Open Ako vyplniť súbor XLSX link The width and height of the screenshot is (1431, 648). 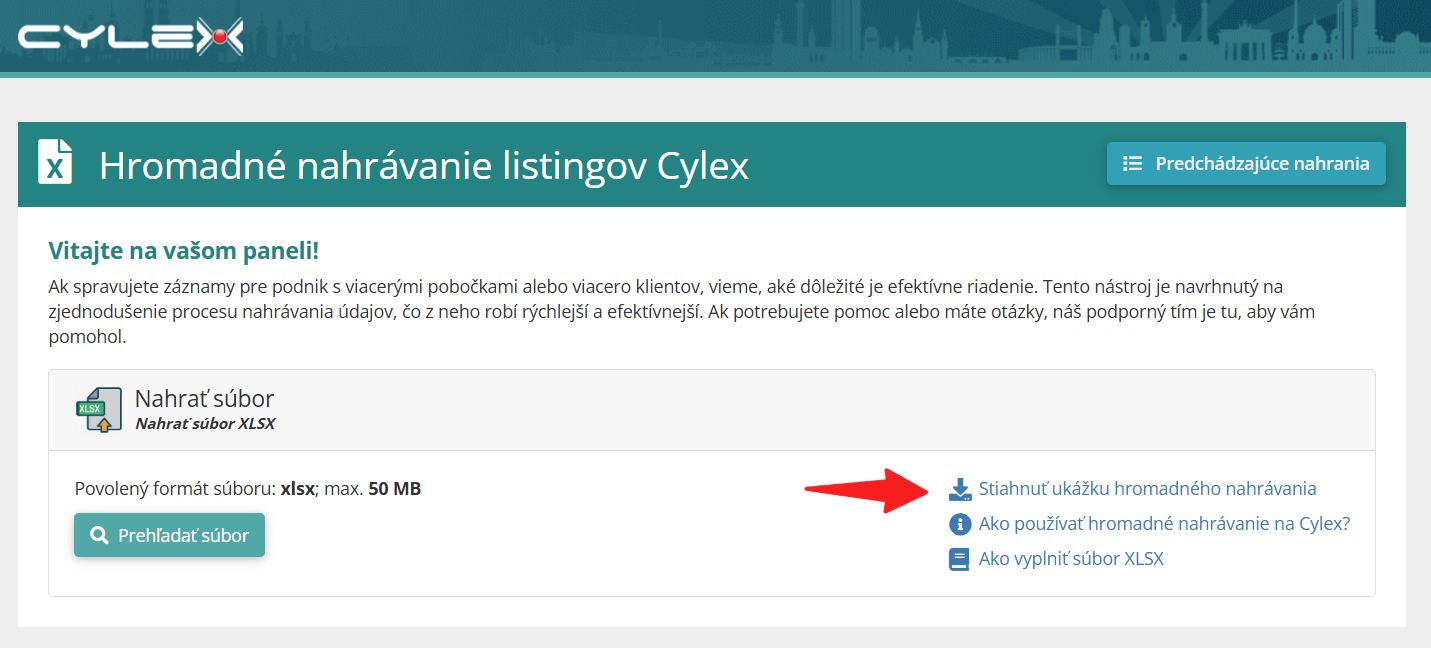point(1071,559)
